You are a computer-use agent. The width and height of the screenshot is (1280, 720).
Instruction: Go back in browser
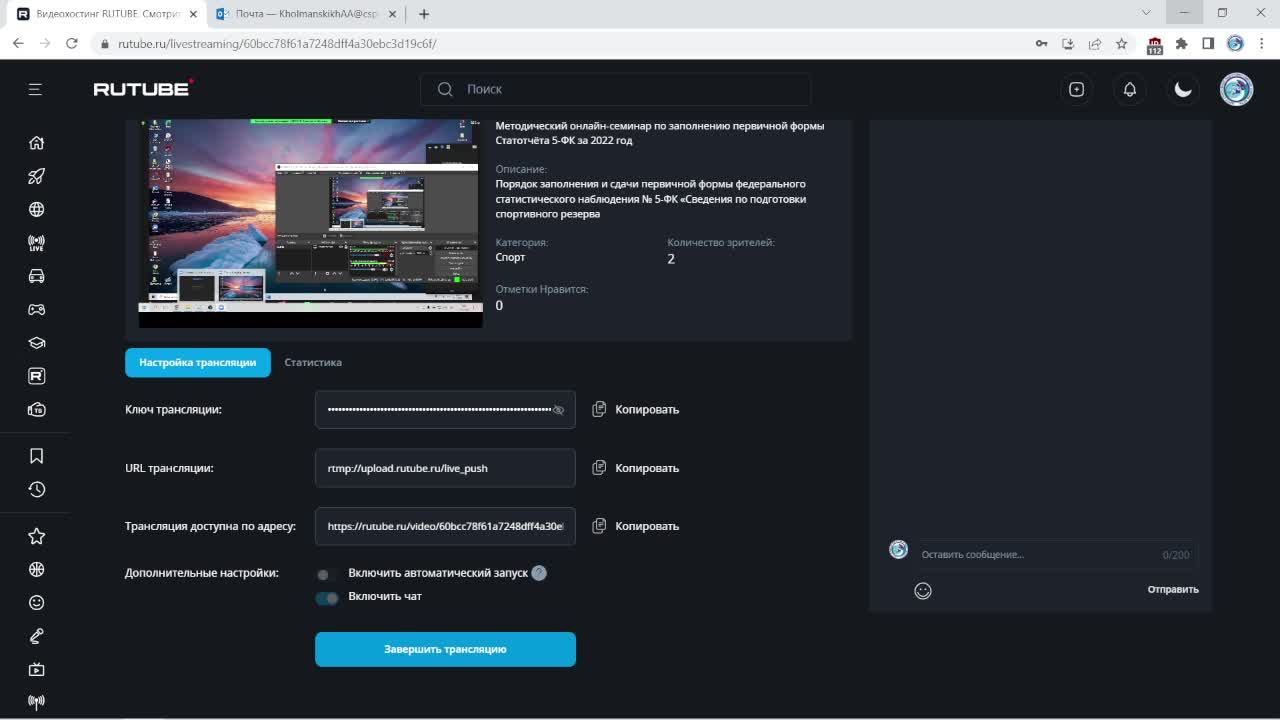[x=18, y=44]
